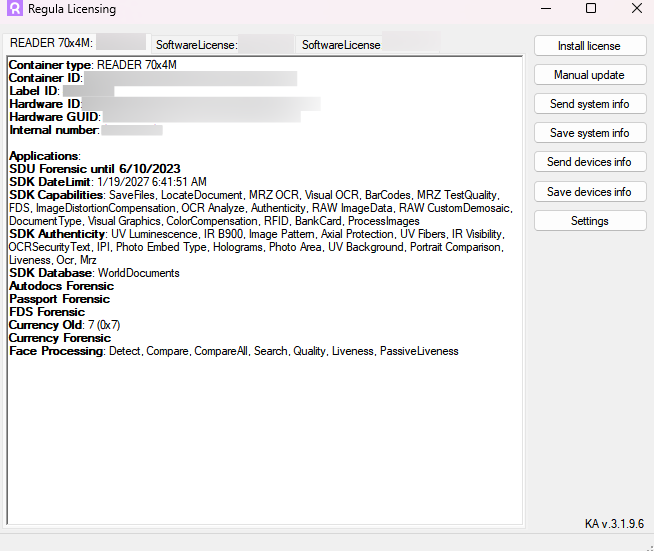
Task: Click the Hardware GUID label
Action: pyautogui.click(x=55, y=117)
